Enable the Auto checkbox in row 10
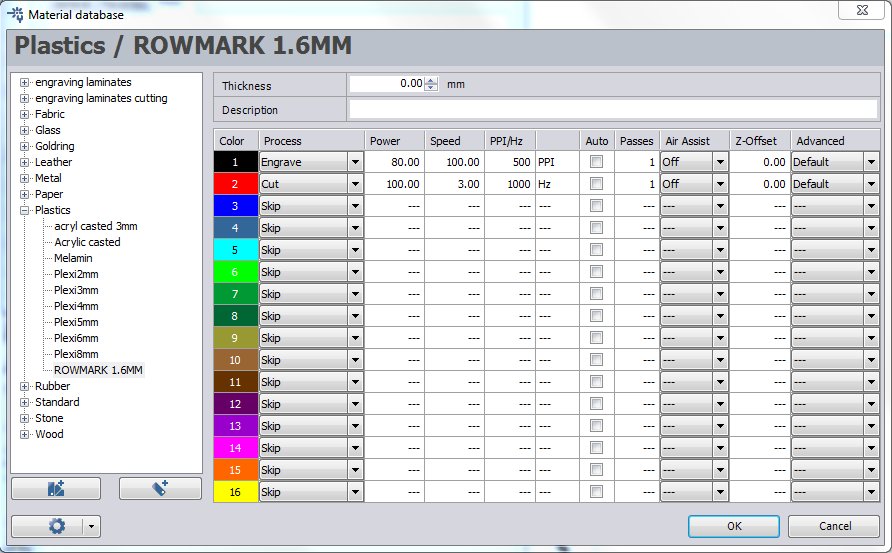This screenshot has height=553, width=892. point(596,360)
